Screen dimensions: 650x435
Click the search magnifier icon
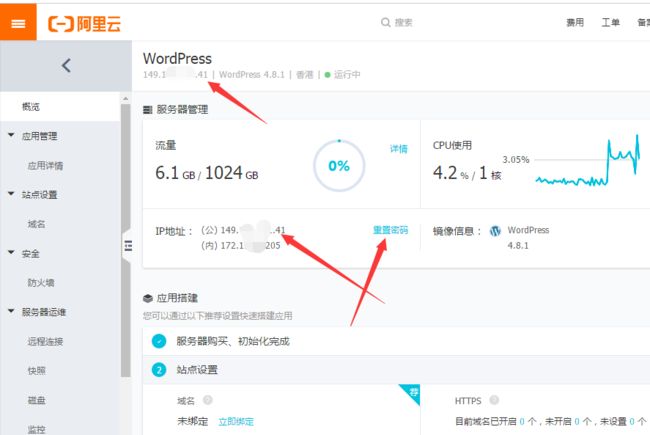386,22
